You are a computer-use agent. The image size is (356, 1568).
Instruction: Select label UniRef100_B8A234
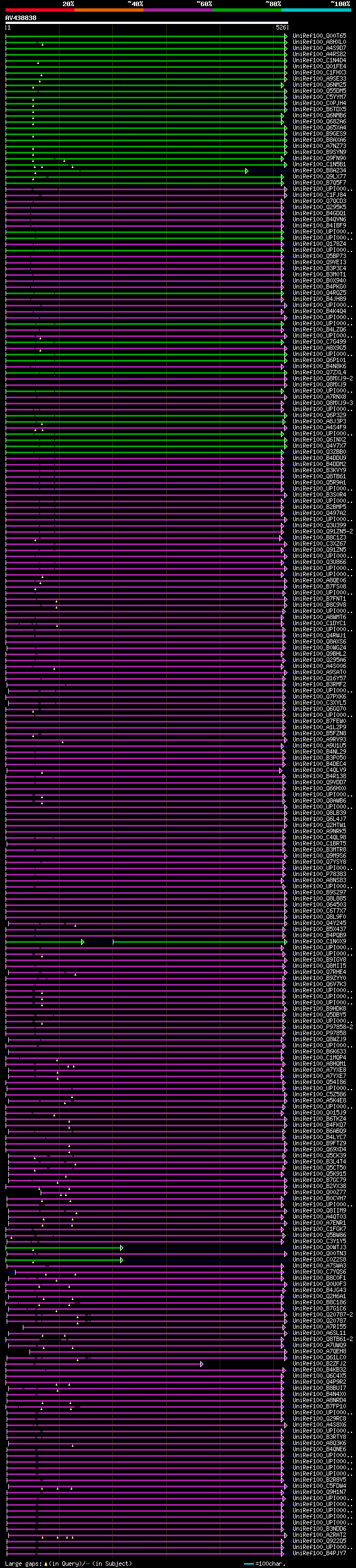point(319,170)
